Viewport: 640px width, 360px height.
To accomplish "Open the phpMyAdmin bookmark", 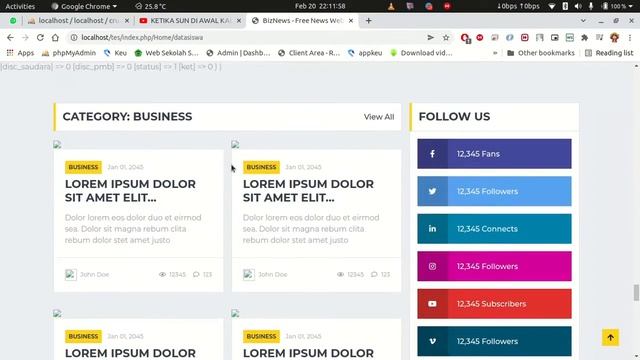I will (69, 53).
